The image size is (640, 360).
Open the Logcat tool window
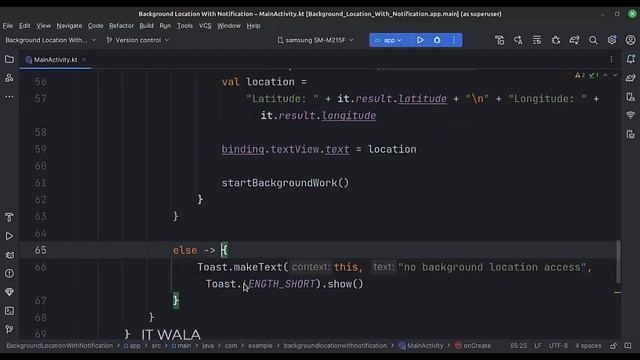click(x=9, y=255)
